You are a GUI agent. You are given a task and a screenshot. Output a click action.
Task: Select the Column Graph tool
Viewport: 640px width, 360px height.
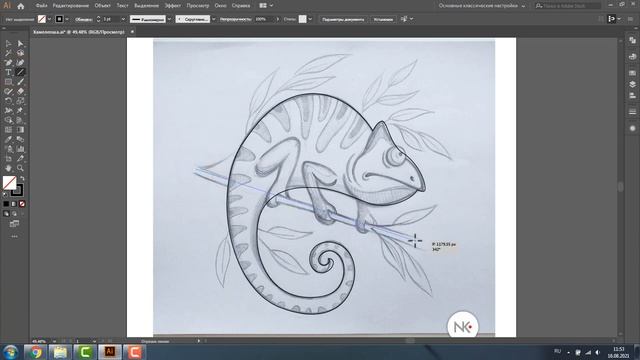click(x=20, y=149)
